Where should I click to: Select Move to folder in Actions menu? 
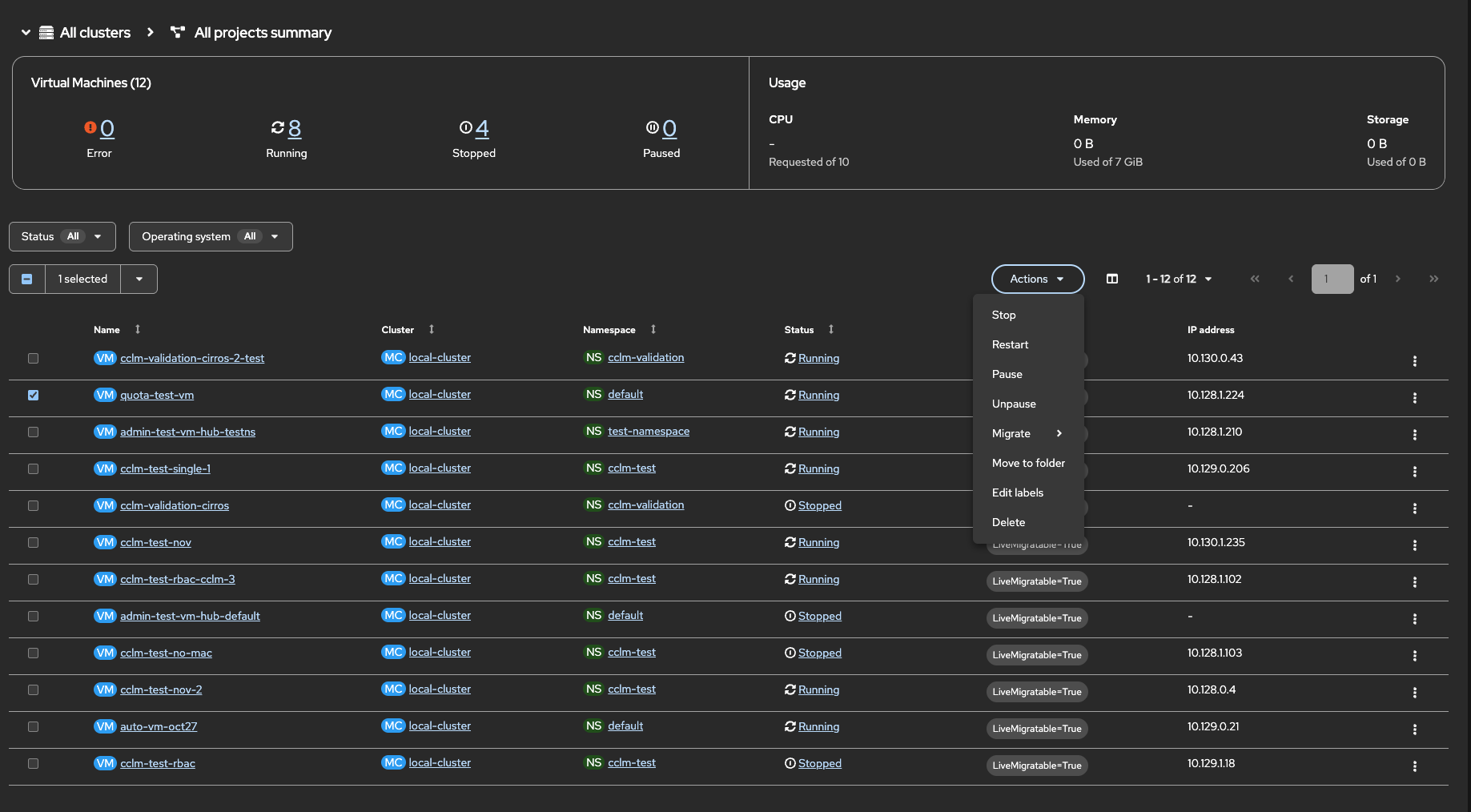[1028, 463]
